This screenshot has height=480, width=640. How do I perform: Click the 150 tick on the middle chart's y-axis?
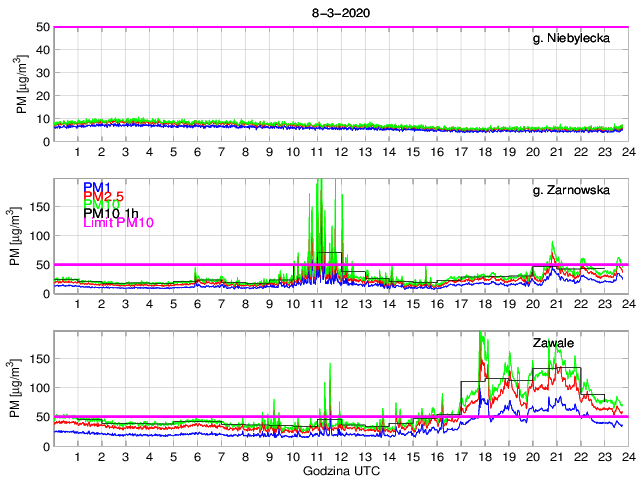pyautogui.click(x=39, y=208)
